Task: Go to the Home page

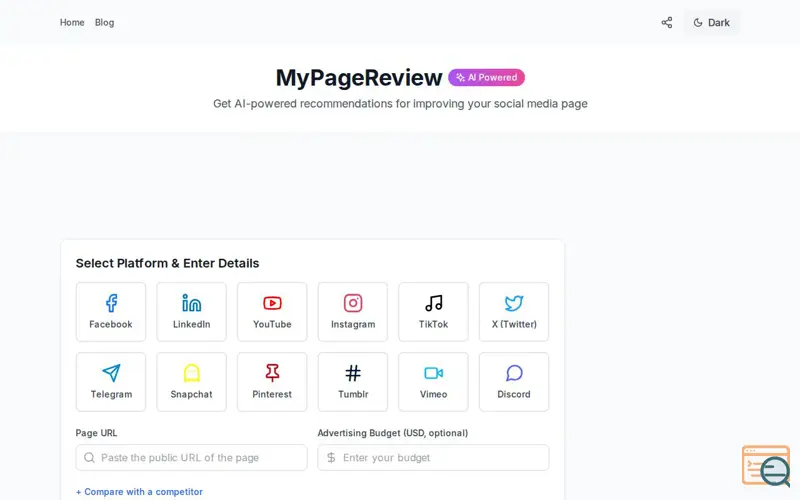Action: (72, 22)
